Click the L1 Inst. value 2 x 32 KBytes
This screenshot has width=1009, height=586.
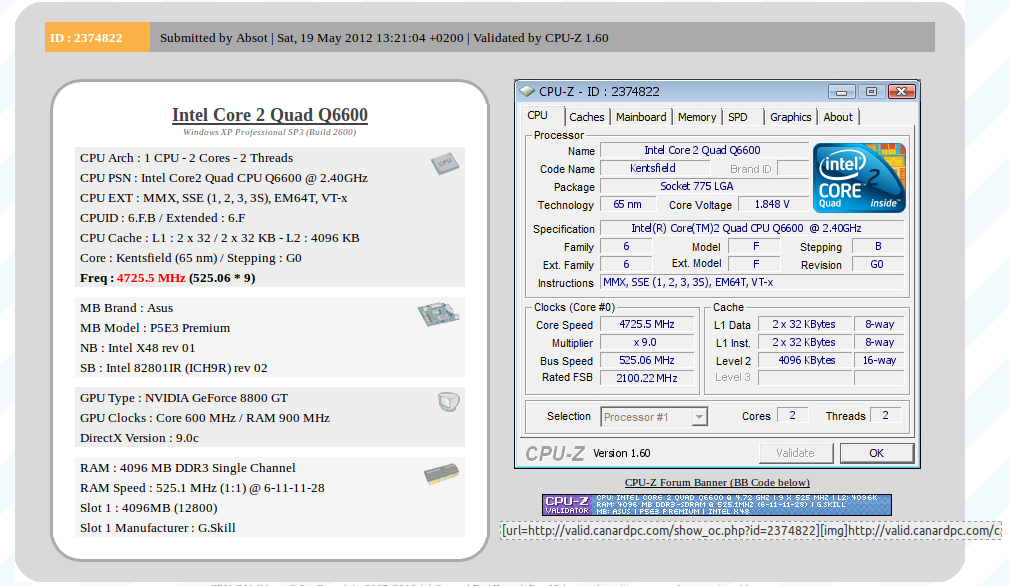point(806,342)
